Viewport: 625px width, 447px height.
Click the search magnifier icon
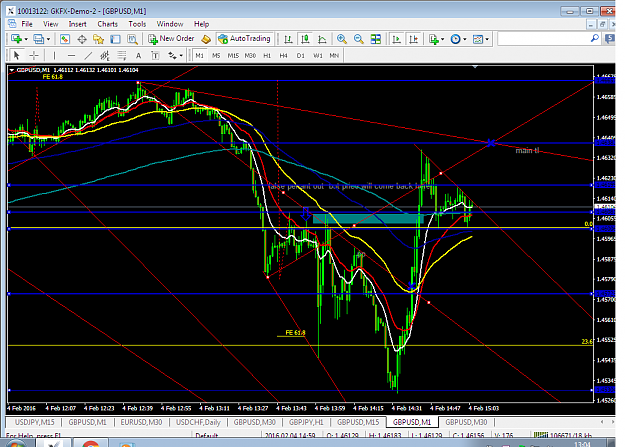point(595,39)
